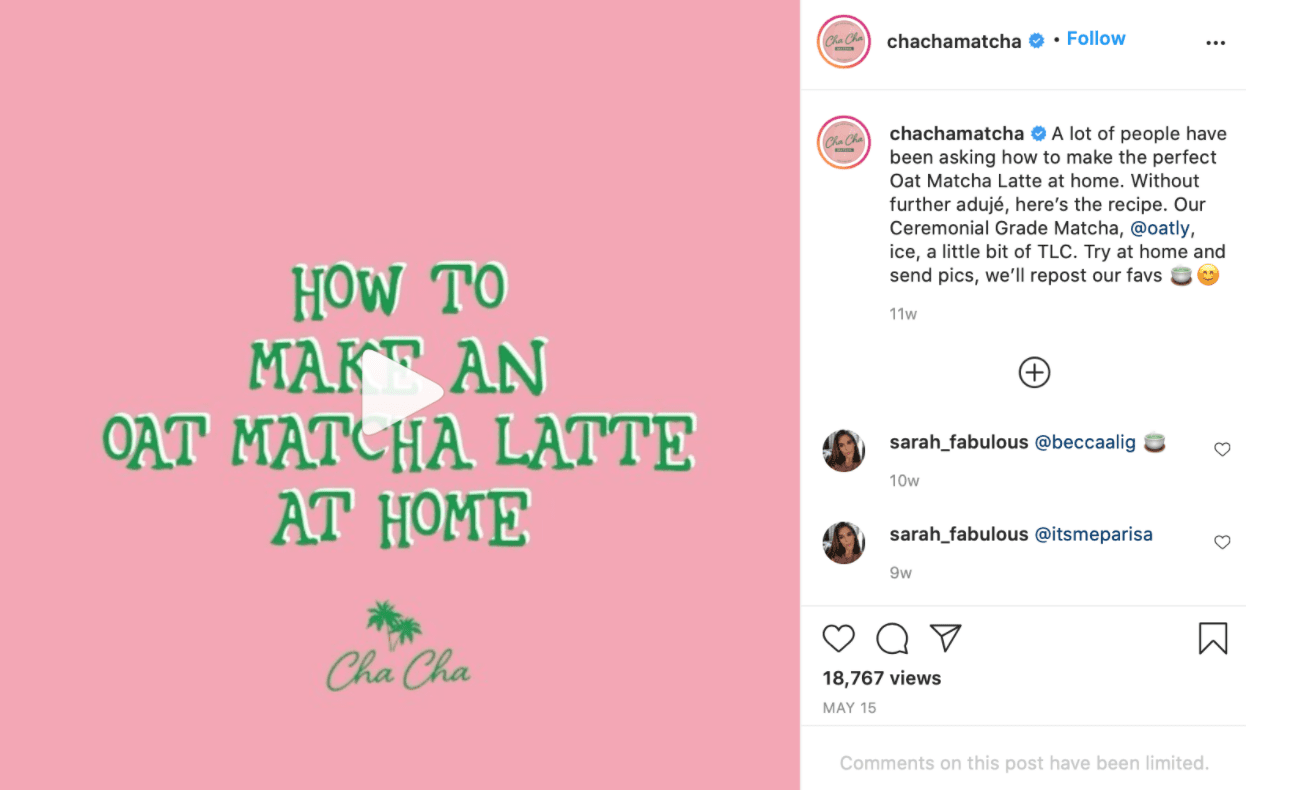Click chachamatcha username in the header

click(954, 41)
